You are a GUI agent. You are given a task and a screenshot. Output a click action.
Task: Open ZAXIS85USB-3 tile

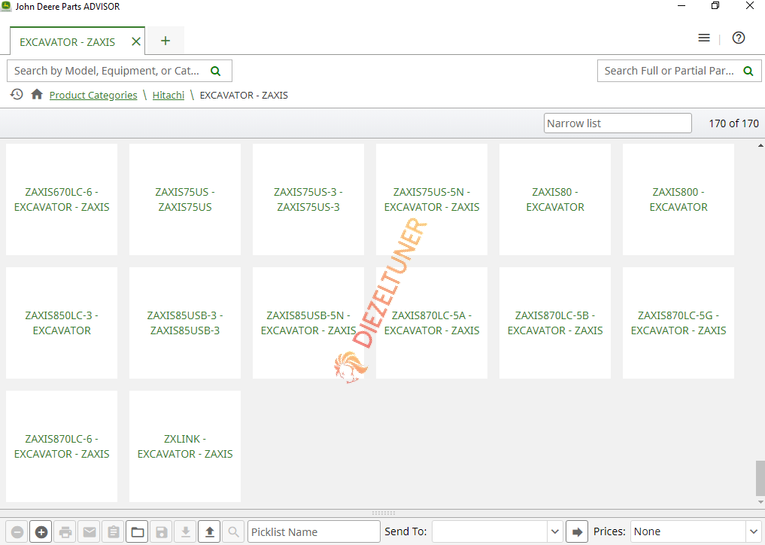pos(185,323)
